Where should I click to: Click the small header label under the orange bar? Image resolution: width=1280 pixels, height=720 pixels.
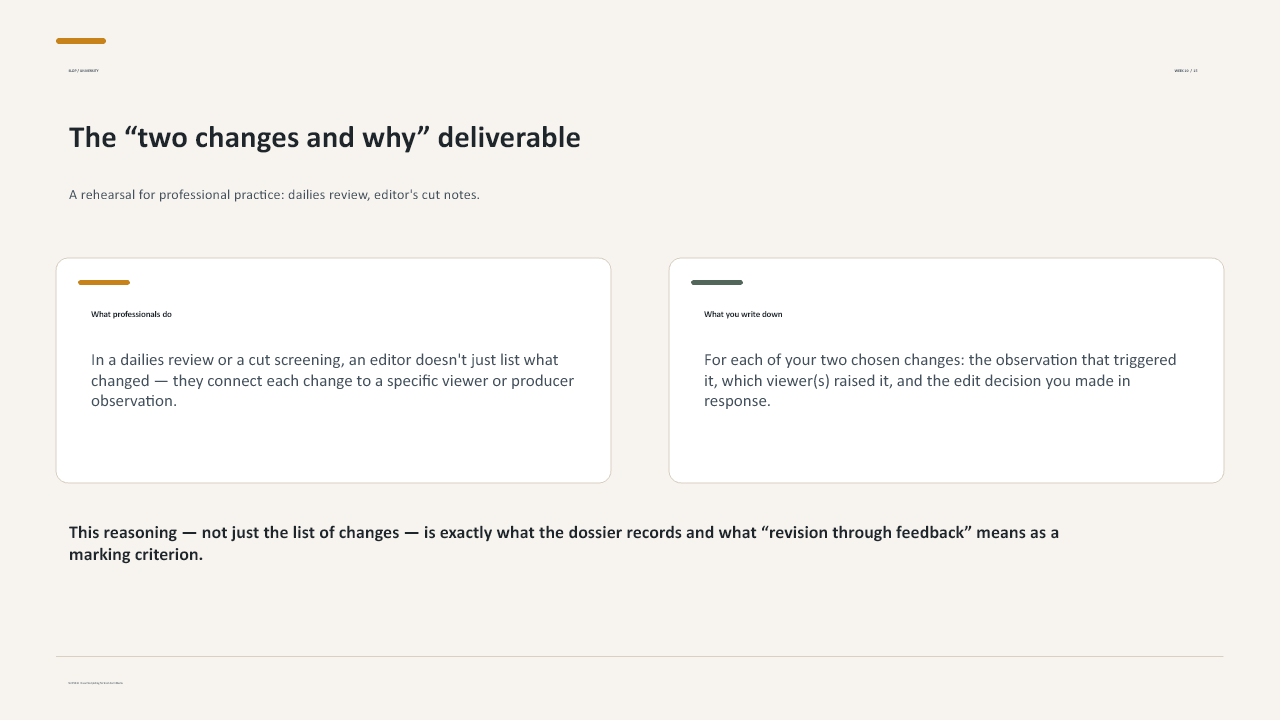84,71
